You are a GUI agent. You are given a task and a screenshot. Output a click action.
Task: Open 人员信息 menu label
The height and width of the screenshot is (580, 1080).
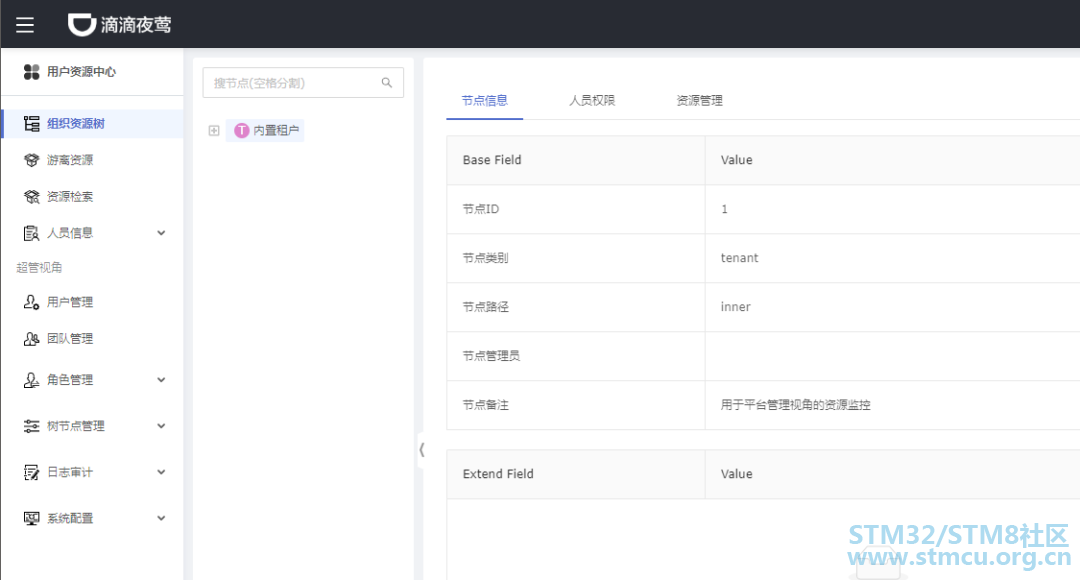(70, 233)
